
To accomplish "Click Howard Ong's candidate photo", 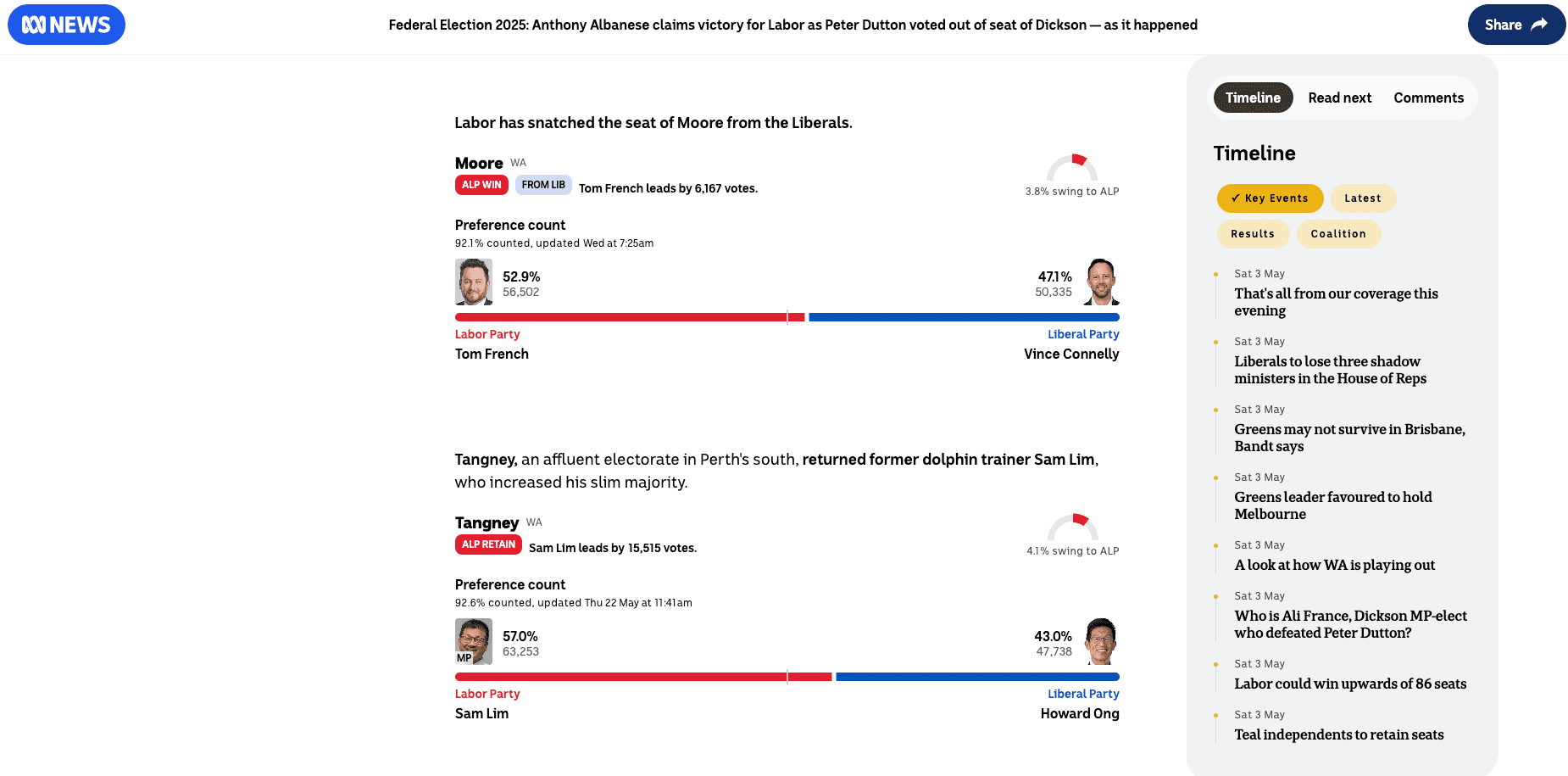I will [x=1100, y=641].
